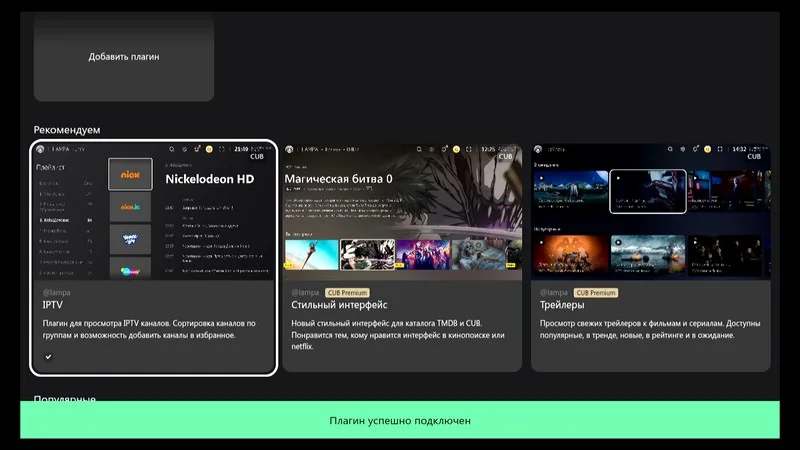
Task: Open the Магическая битва 0 preview image
Action: tap(402, 211)
